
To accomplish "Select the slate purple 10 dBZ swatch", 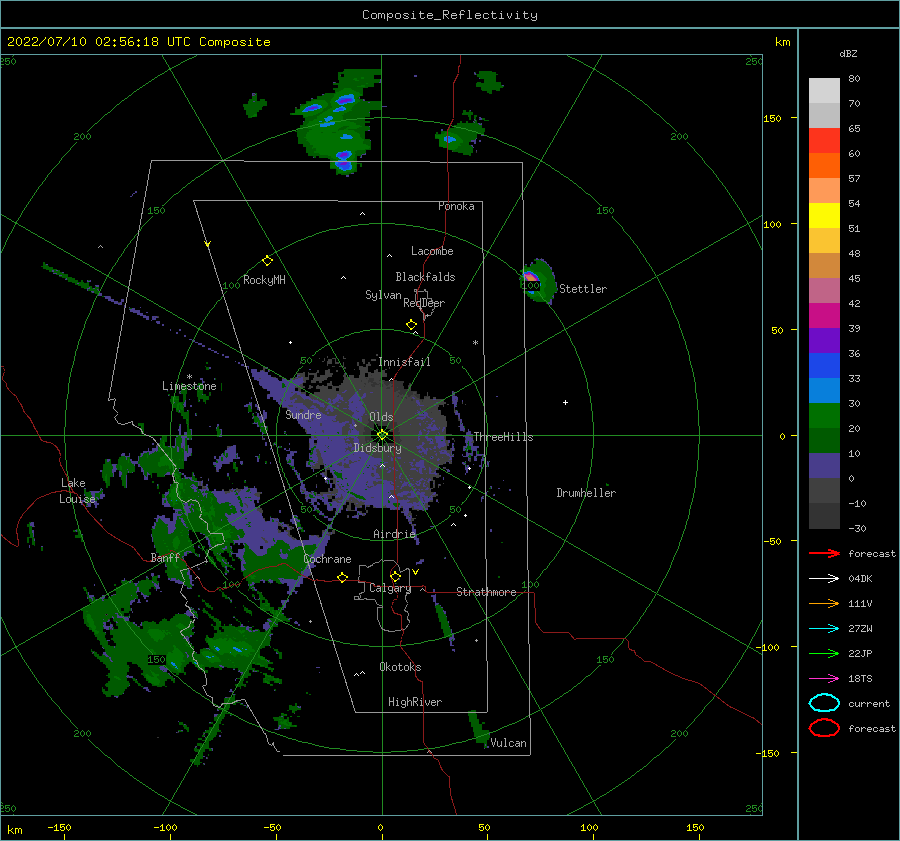I will coord(824,465).
